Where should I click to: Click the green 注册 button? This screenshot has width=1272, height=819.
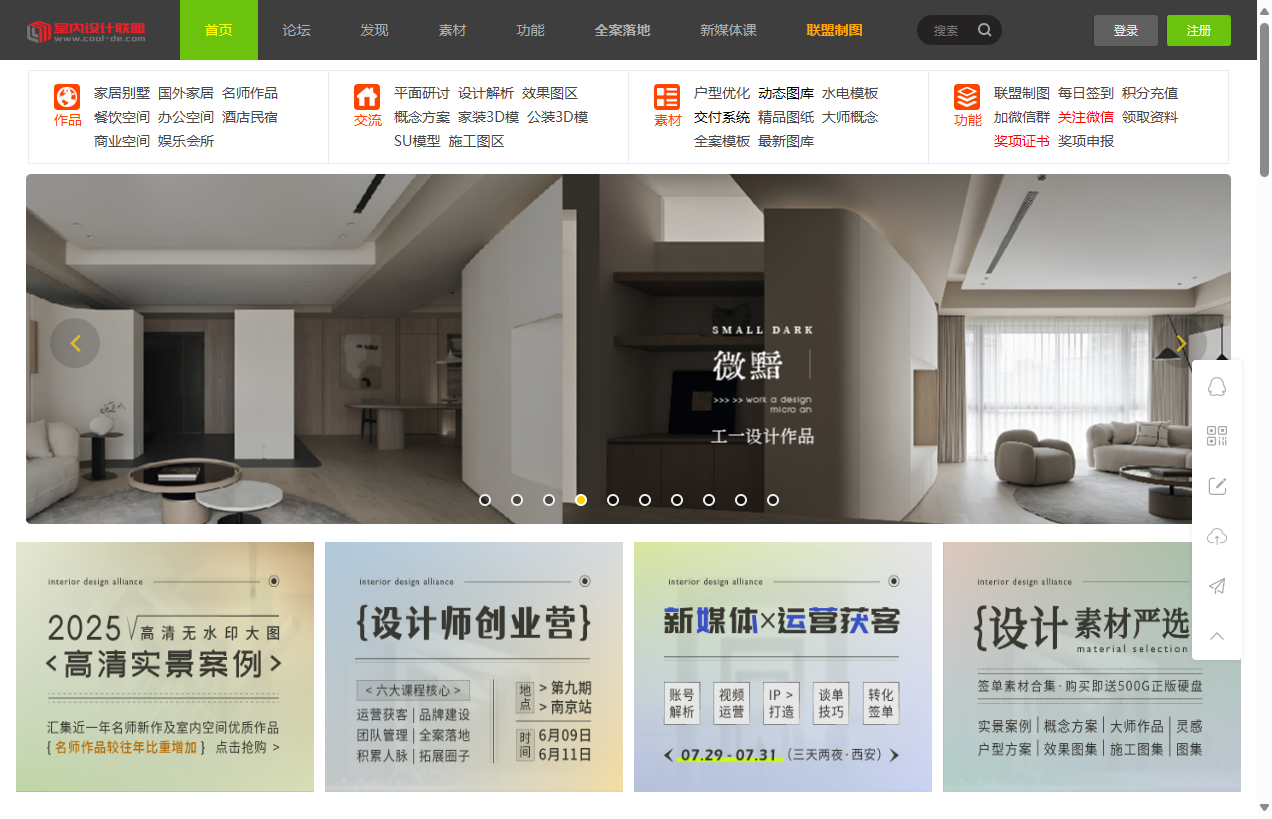pyautogui.click(x=1198, y=30)
